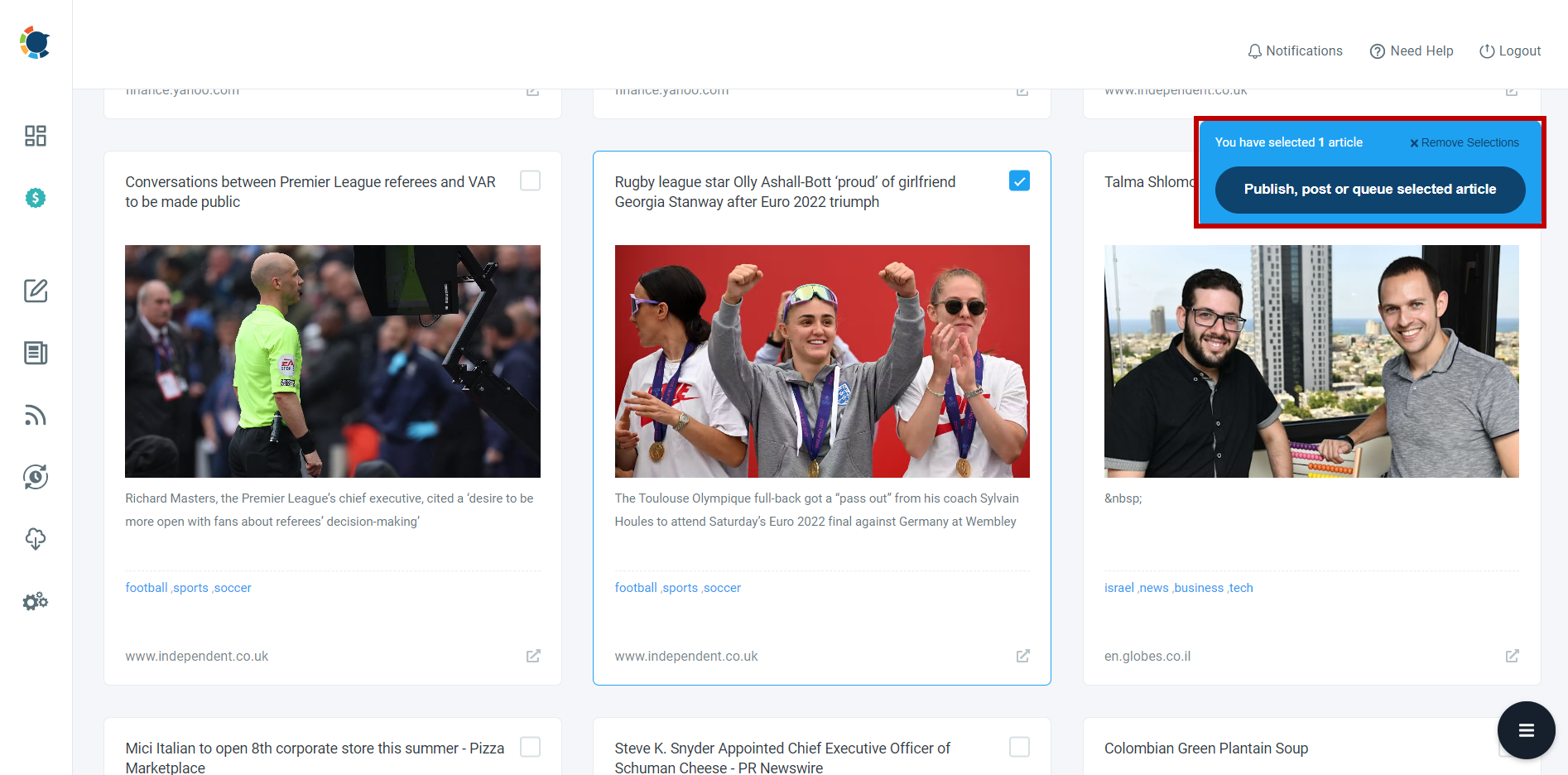Click the referee and VAR monitor photo

coord(333,361)
